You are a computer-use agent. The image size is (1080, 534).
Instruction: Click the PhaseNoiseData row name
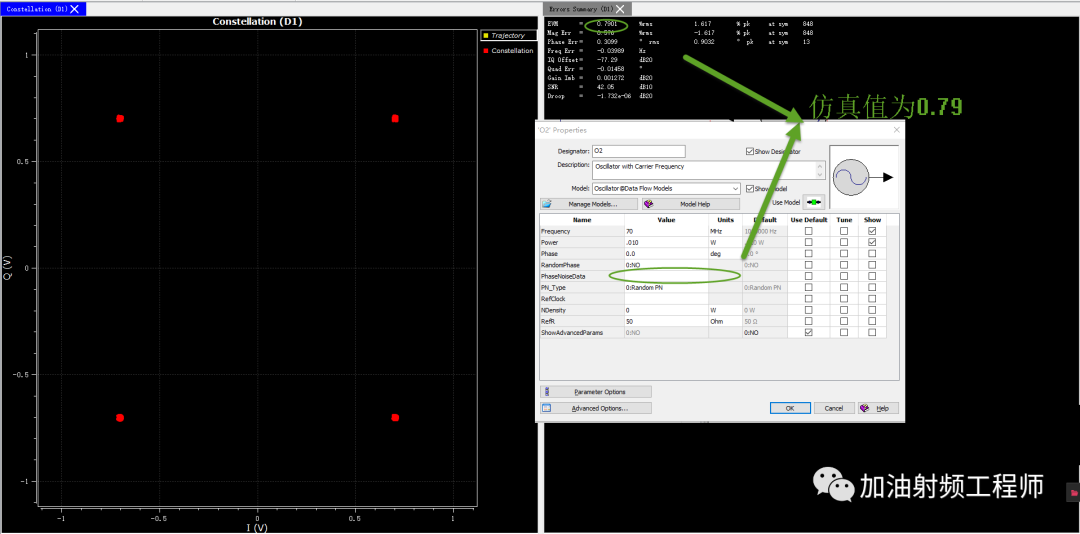[563, 276]
